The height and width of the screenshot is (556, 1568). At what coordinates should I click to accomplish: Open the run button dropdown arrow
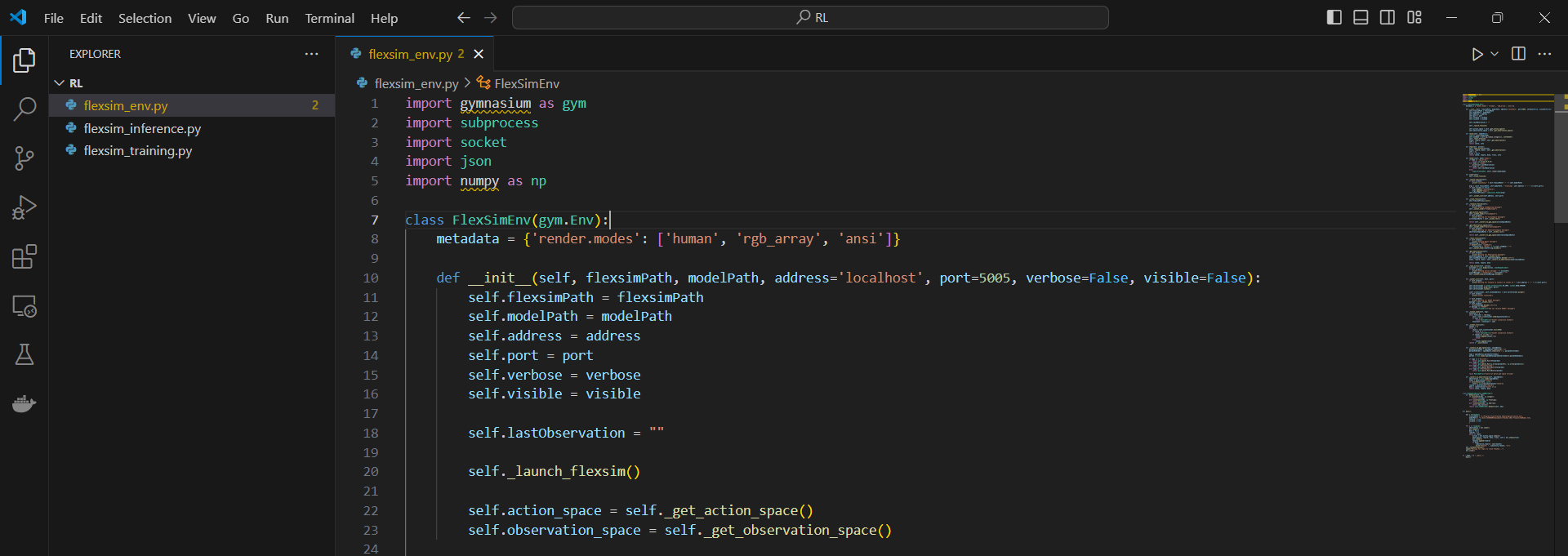[1494, 54]
